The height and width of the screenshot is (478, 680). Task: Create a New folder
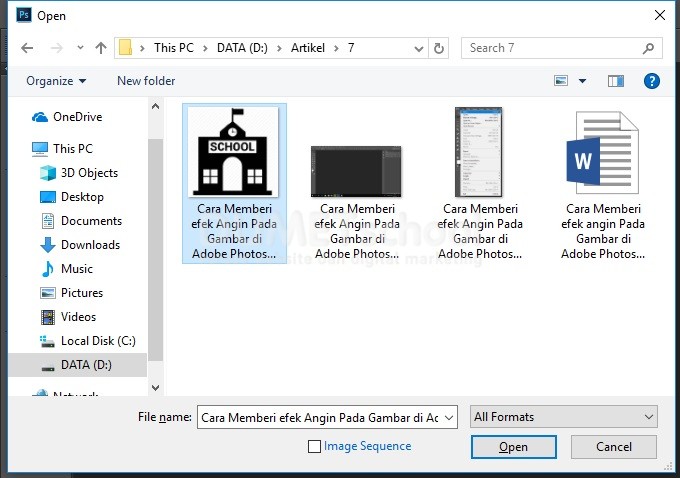[146, 81]
